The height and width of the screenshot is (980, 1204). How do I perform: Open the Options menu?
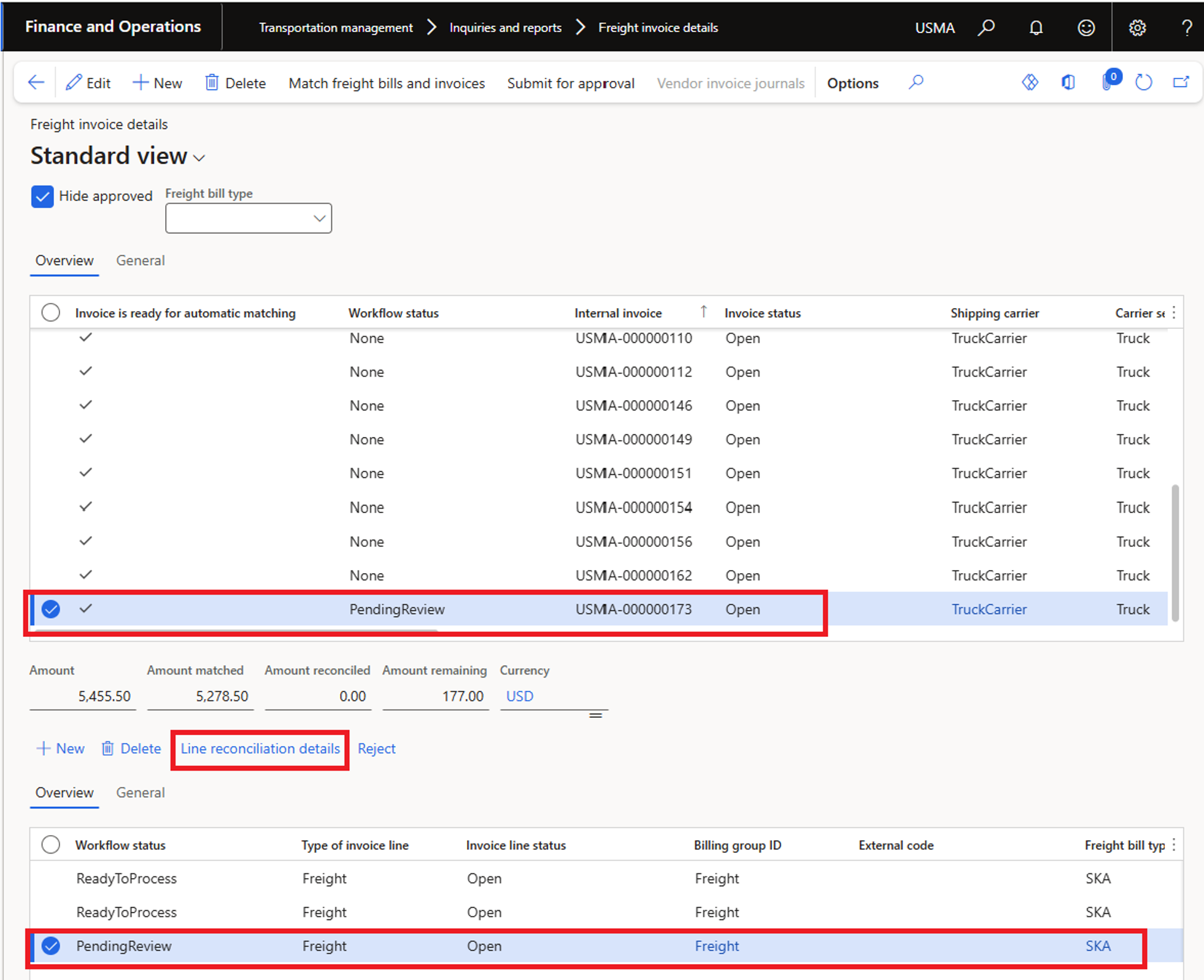click(x=852, y=83)
